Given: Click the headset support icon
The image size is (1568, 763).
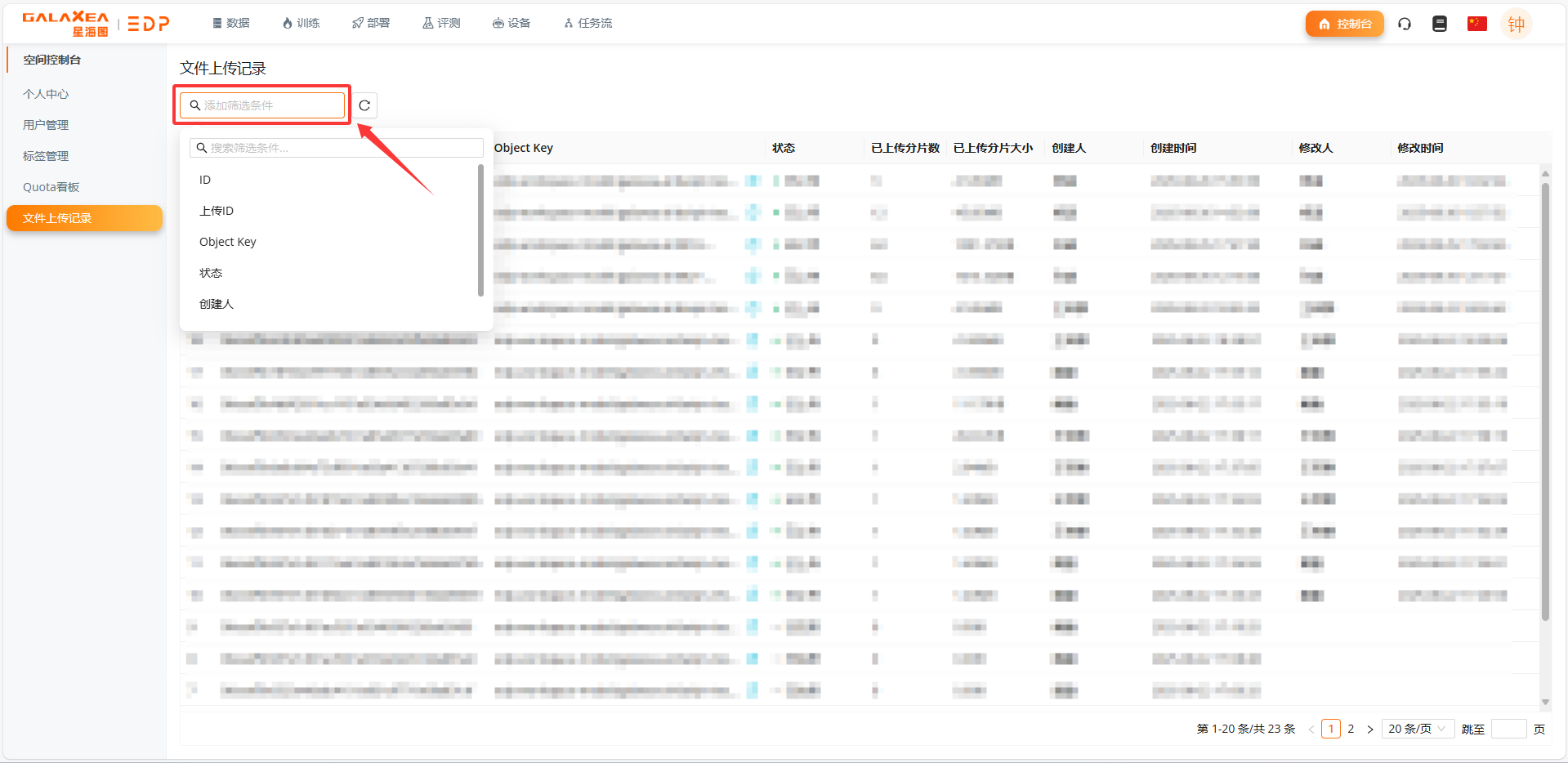Looking at the screenshot, I should click(1405, 24).
